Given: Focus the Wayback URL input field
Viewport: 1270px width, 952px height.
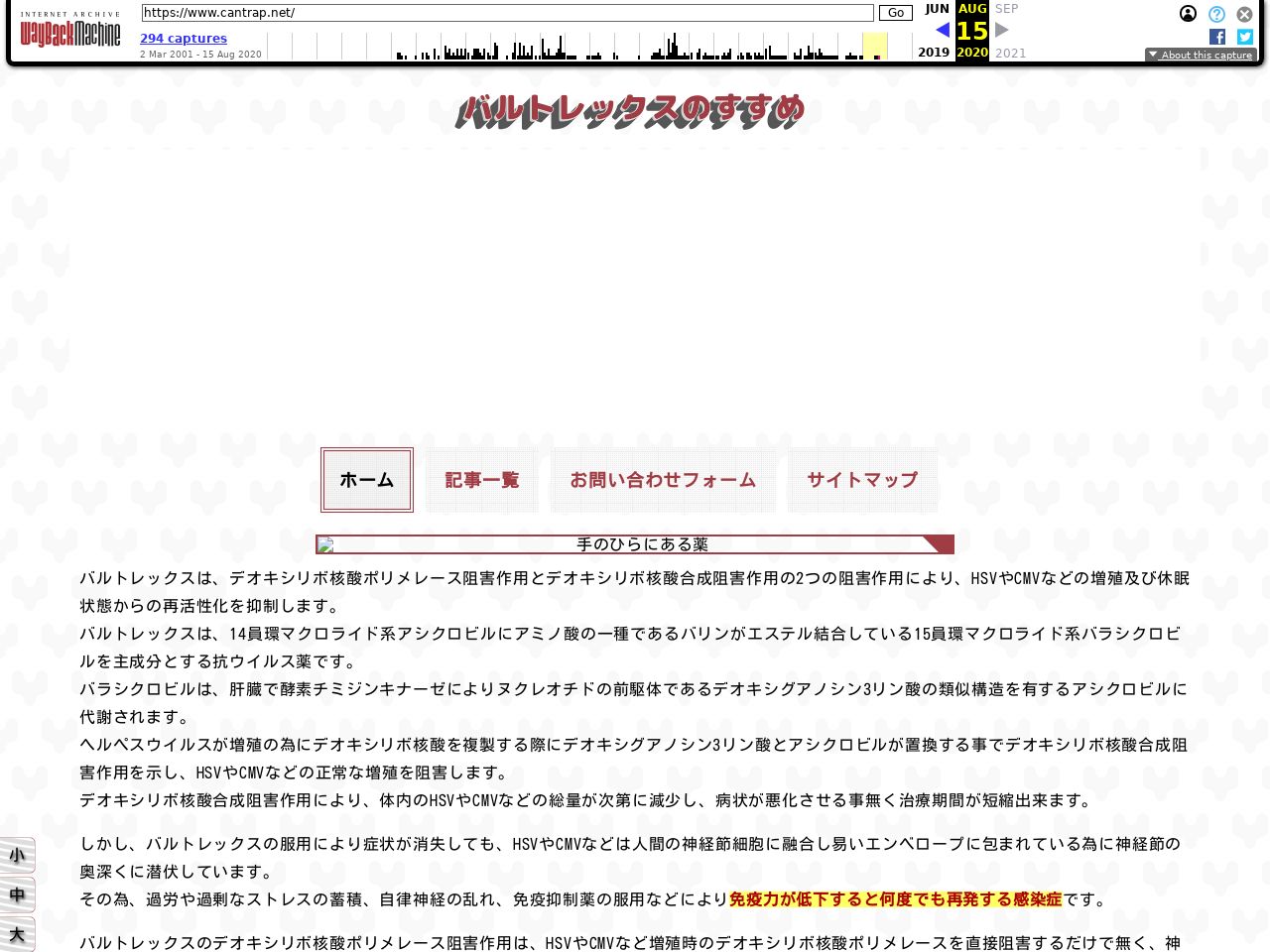Looking at the screenshot, I should pyautogui.click(x=507, y=13).
